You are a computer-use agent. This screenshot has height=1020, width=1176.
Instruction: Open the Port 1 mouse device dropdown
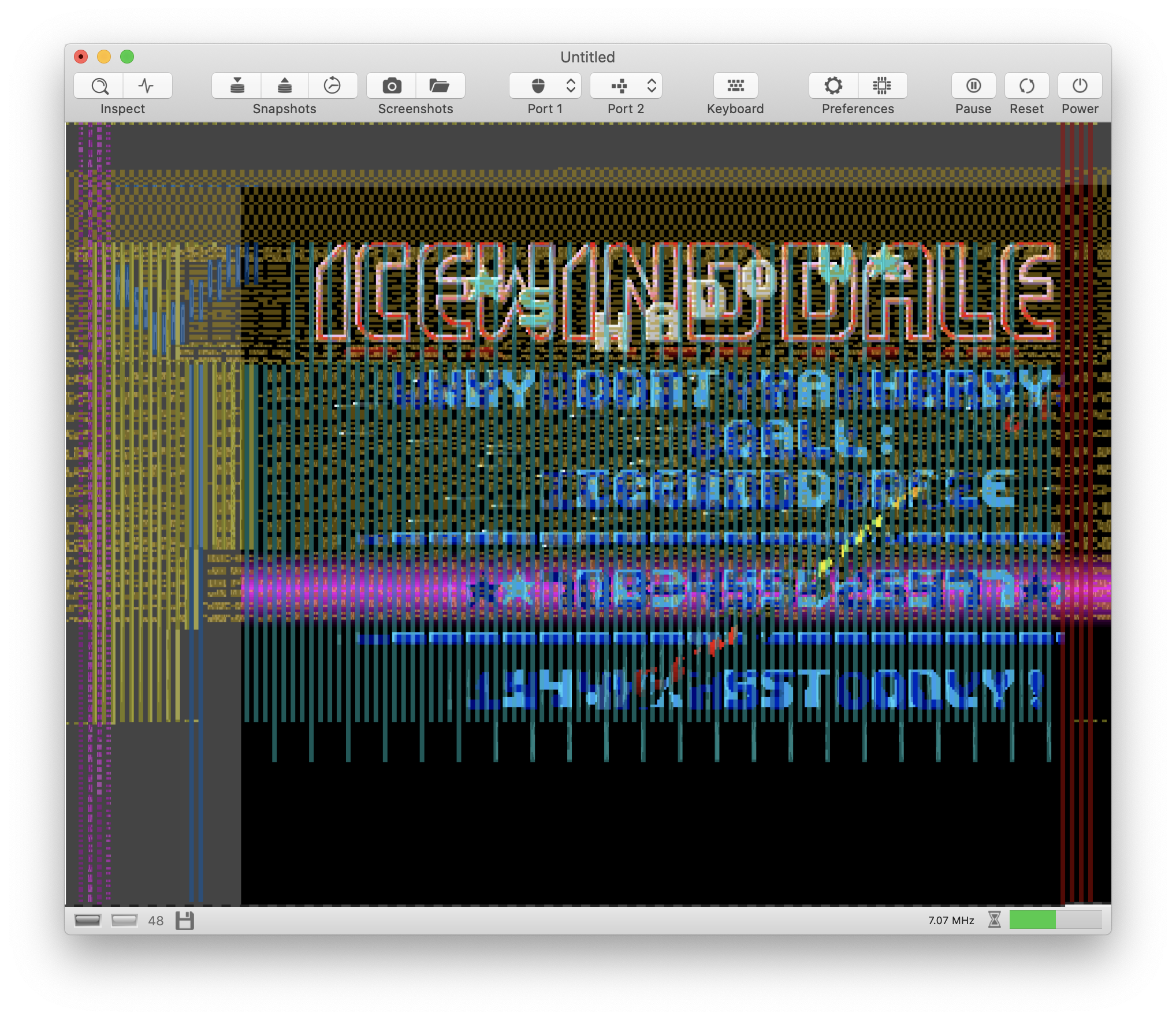coord(545,86)
